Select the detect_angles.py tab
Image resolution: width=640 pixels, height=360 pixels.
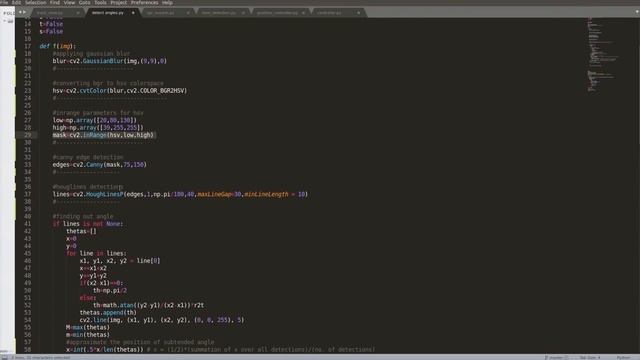click(x=112, y=13)
